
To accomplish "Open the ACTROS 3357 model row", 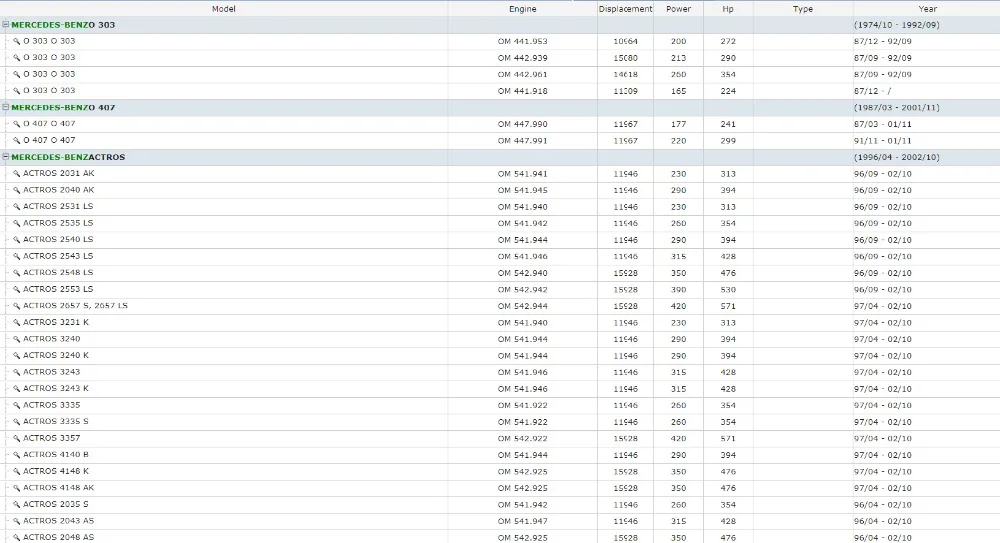I will 52,438.
